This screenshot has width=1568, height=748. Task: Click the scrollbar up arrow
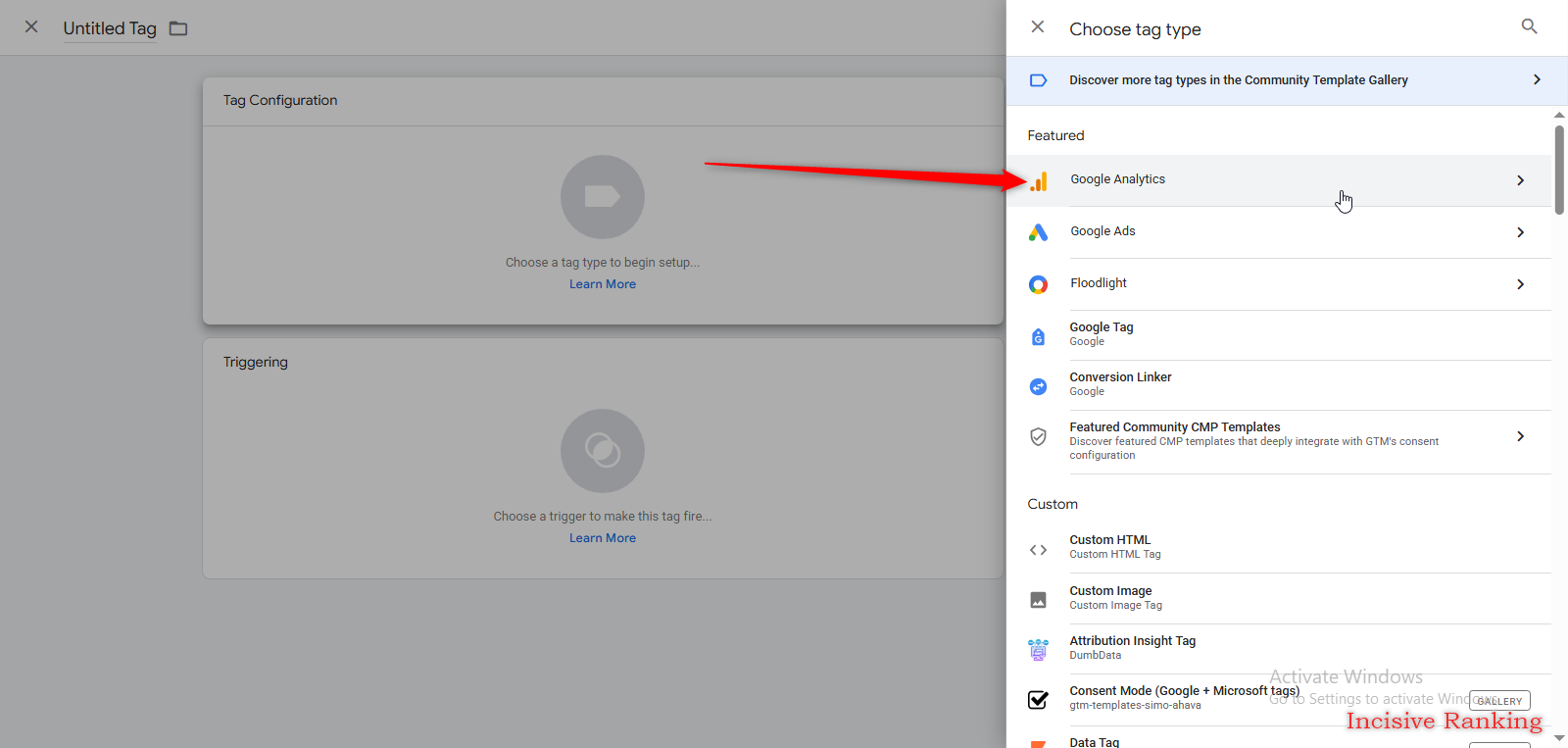pos(1559,115)
